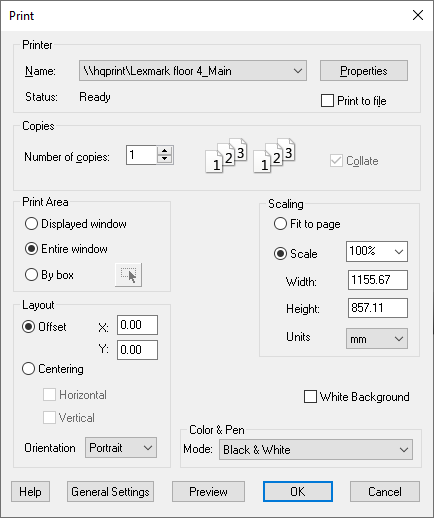
Task: Open General Settings
Action: (110, 491)
